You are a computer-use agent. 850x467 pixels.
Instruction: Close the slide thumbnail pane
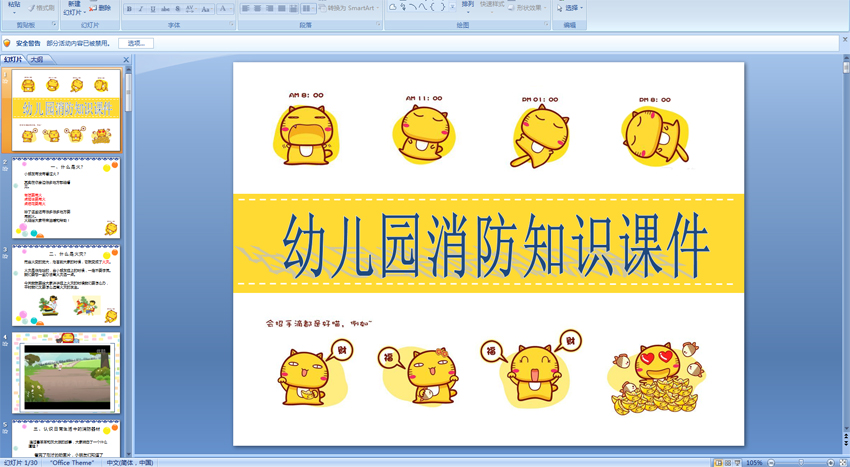pos(126,60)
